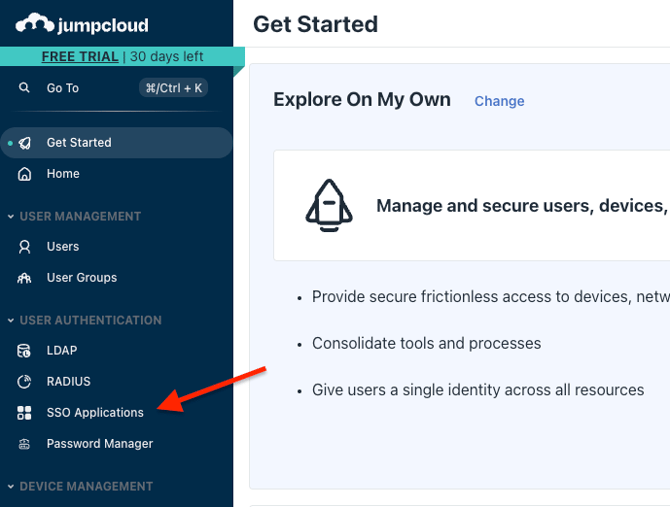Click the SSO Applications grid icon
670x507 pixels.
(24, 413)
